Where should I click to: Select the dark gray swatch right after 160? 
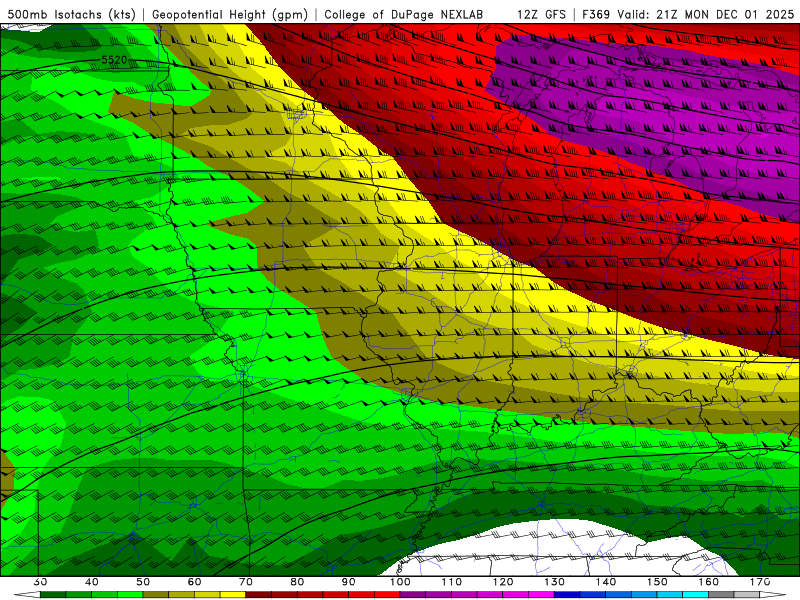(x=721, y=594)
